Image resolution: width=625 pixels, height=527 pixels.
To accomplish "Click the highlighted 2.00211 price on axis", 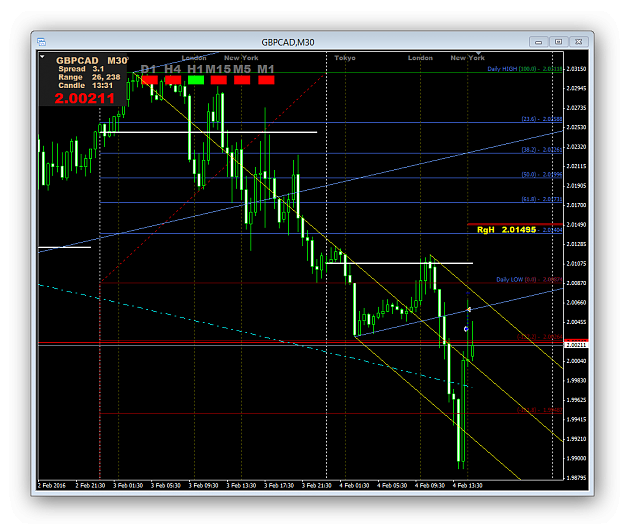I will click(x=576, y=345).
